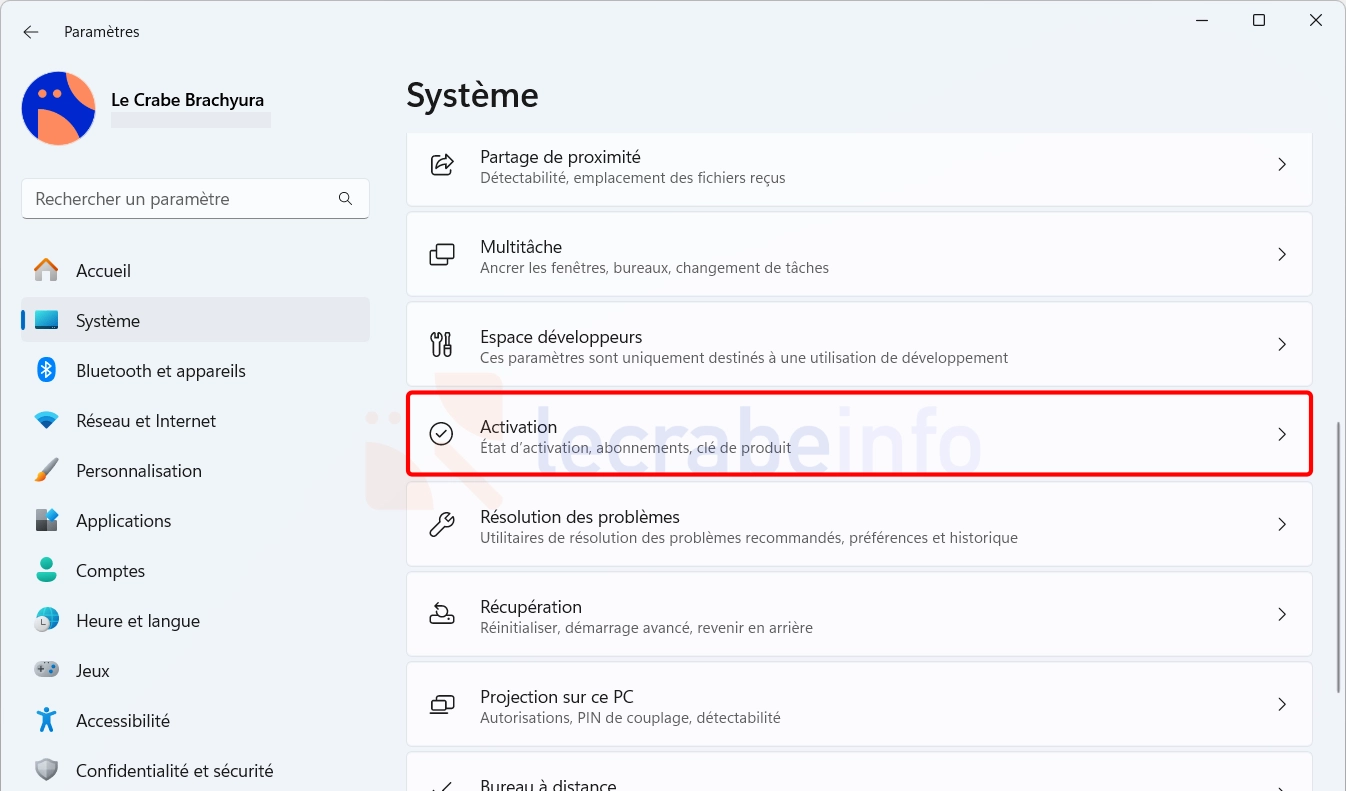Click the vertical scrollbar thumb
1346x791 pixels.
coord(1339,557)
